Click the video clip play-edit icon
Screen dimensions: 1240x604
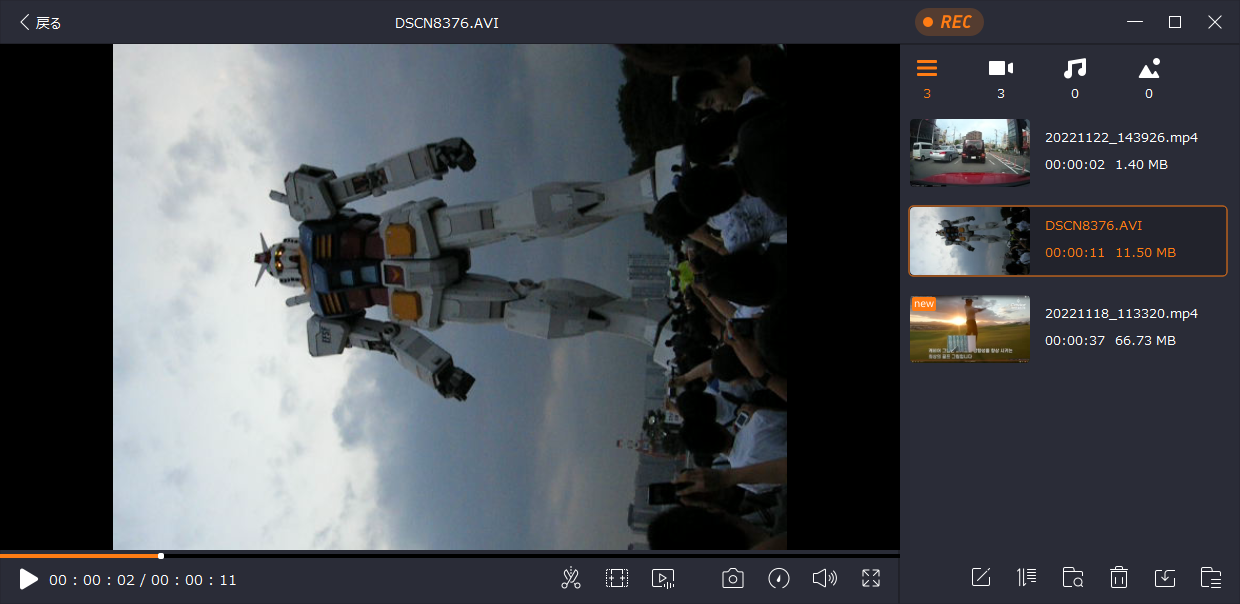tap(663, 578)
